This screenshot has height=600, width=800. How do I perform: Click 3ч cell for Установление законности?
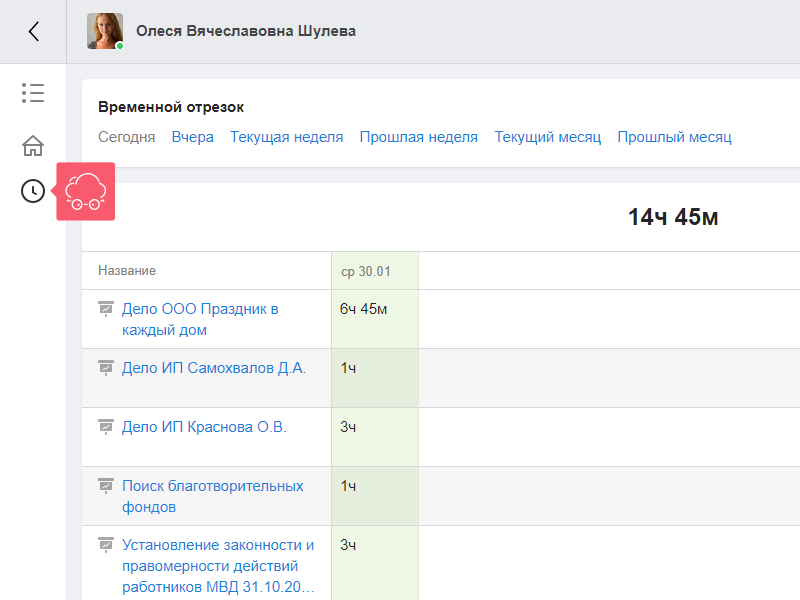tap(375, 563)
